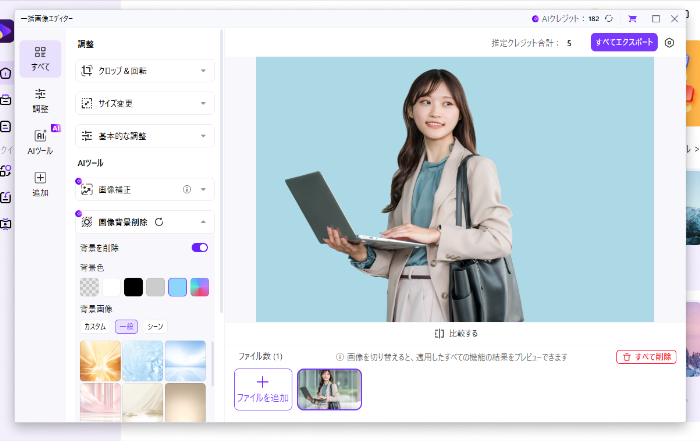
Task: Click the adjustment panel vertical scrollbar
Action: click(221, 172)
